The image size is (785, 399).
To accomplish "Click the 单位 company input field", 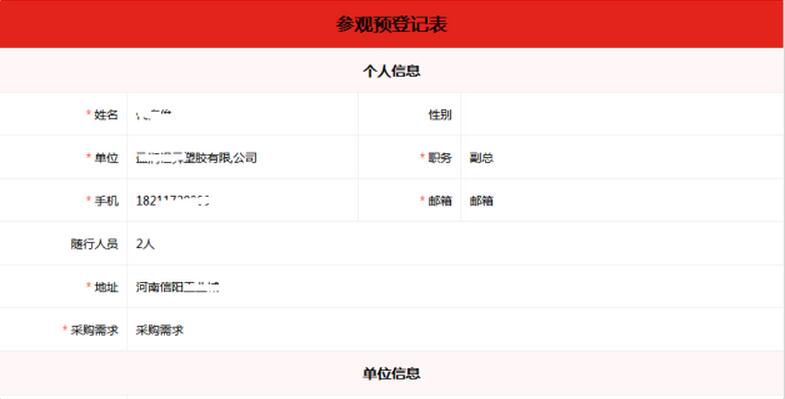I will [x=242, y=157].
